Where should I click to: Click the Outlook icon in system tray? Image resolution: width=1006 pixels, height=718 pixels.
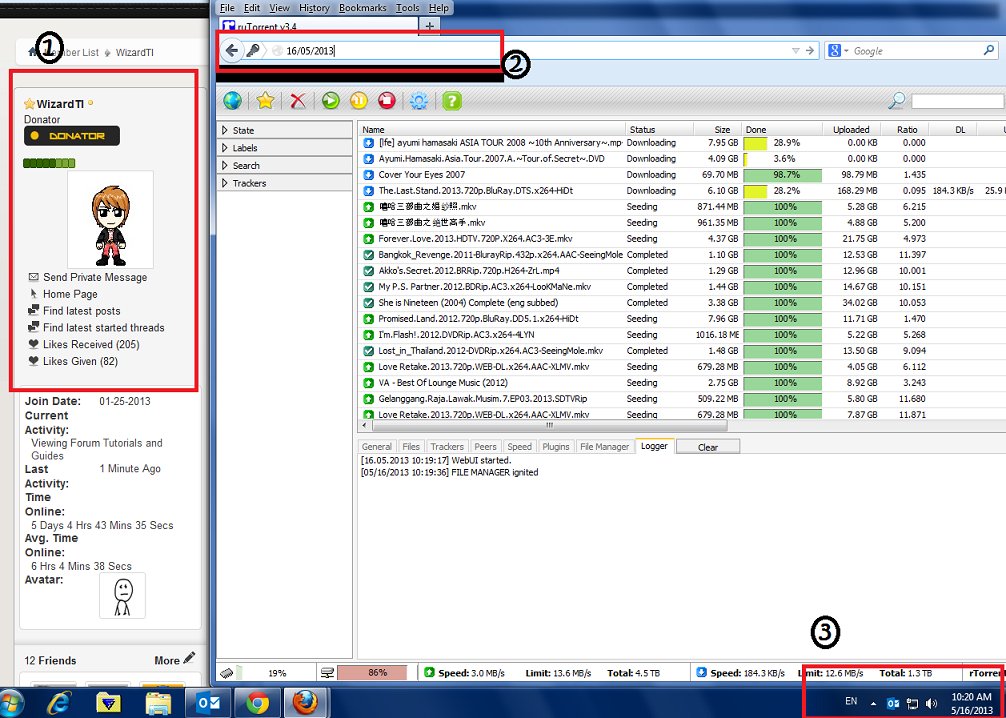(892, 704)
